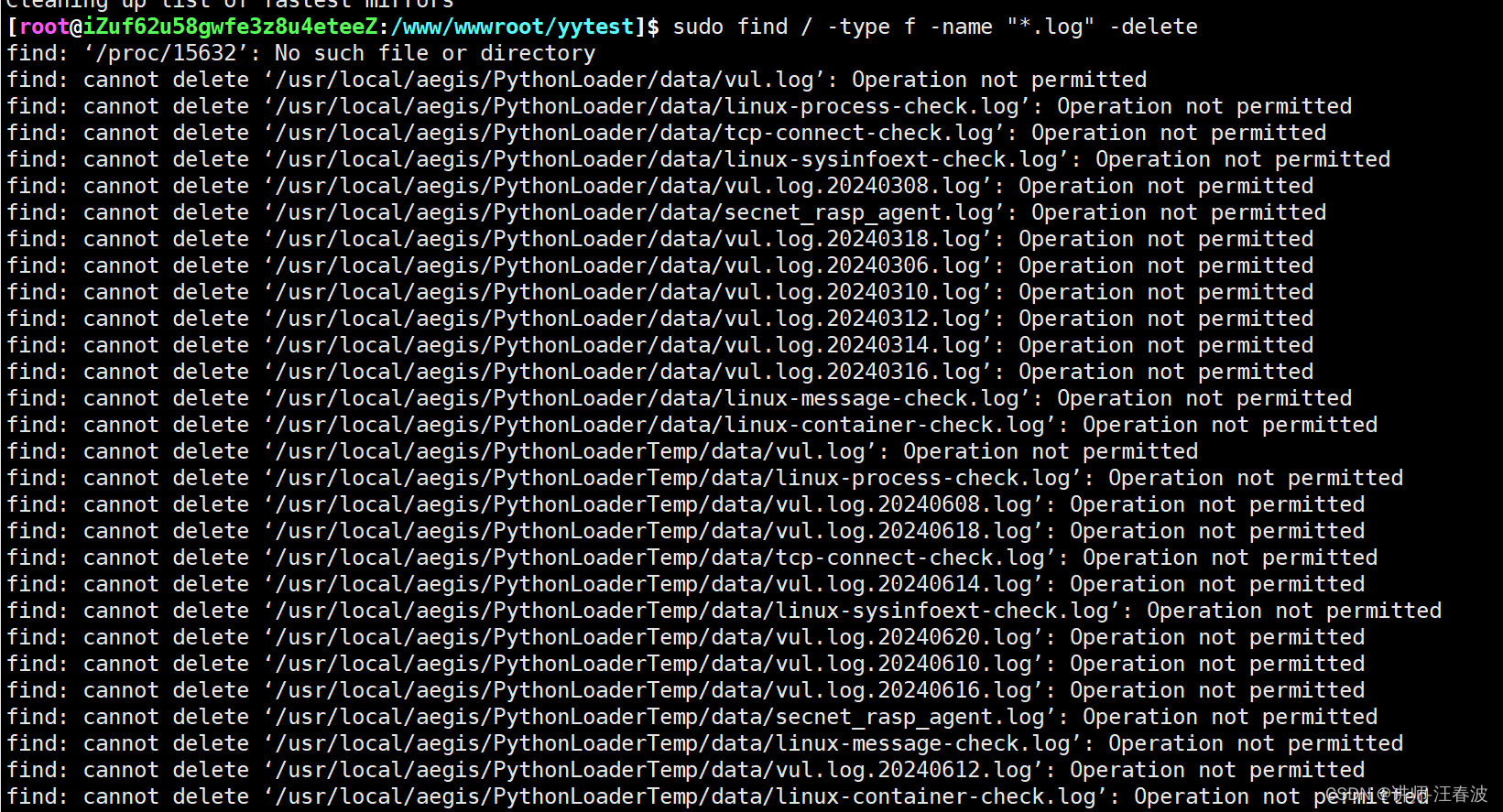Viewport: 1503px width, 812px height.
Task: Click the line with vul.log.20240608.log
Action: tap(686, 504)
